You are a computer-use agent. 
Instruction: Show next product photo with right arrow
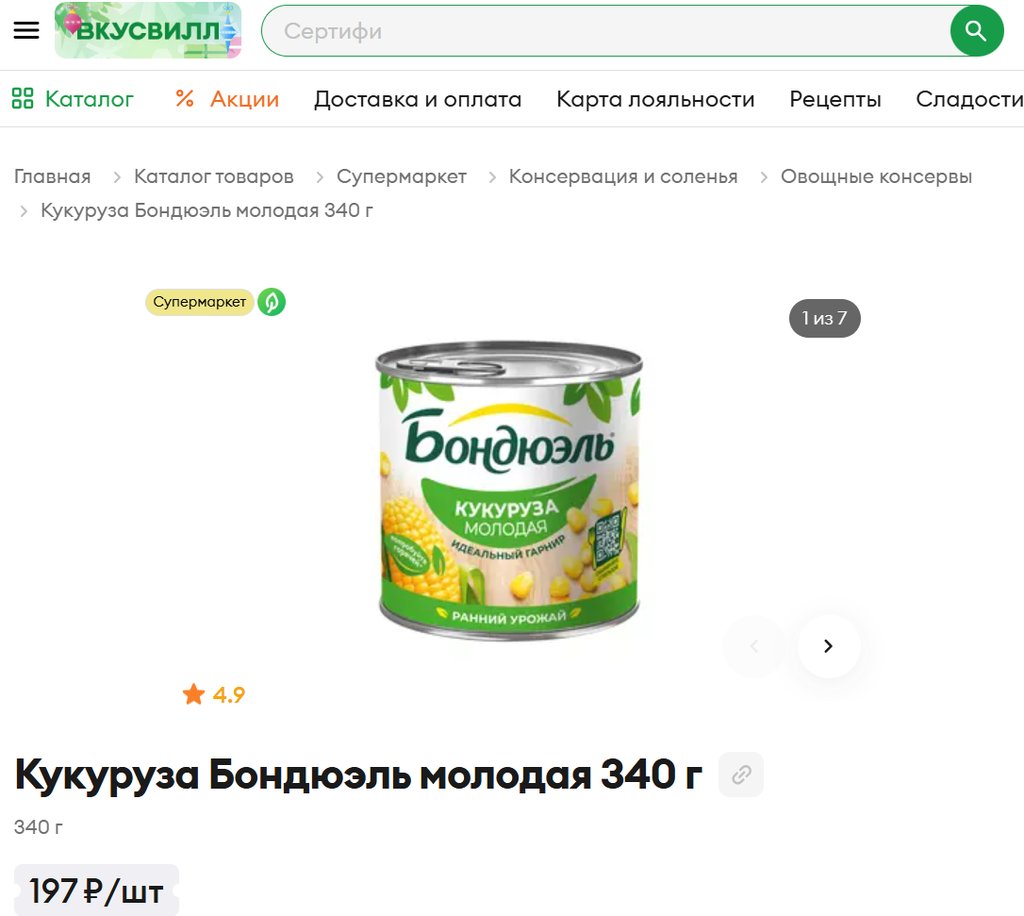click(x=828, y=646)
